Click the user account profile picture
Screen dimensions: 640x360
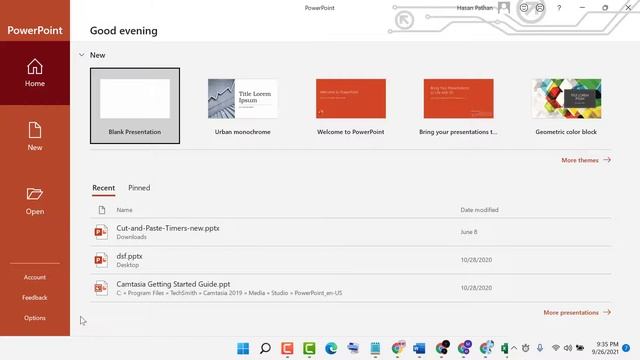click(504, 8)
